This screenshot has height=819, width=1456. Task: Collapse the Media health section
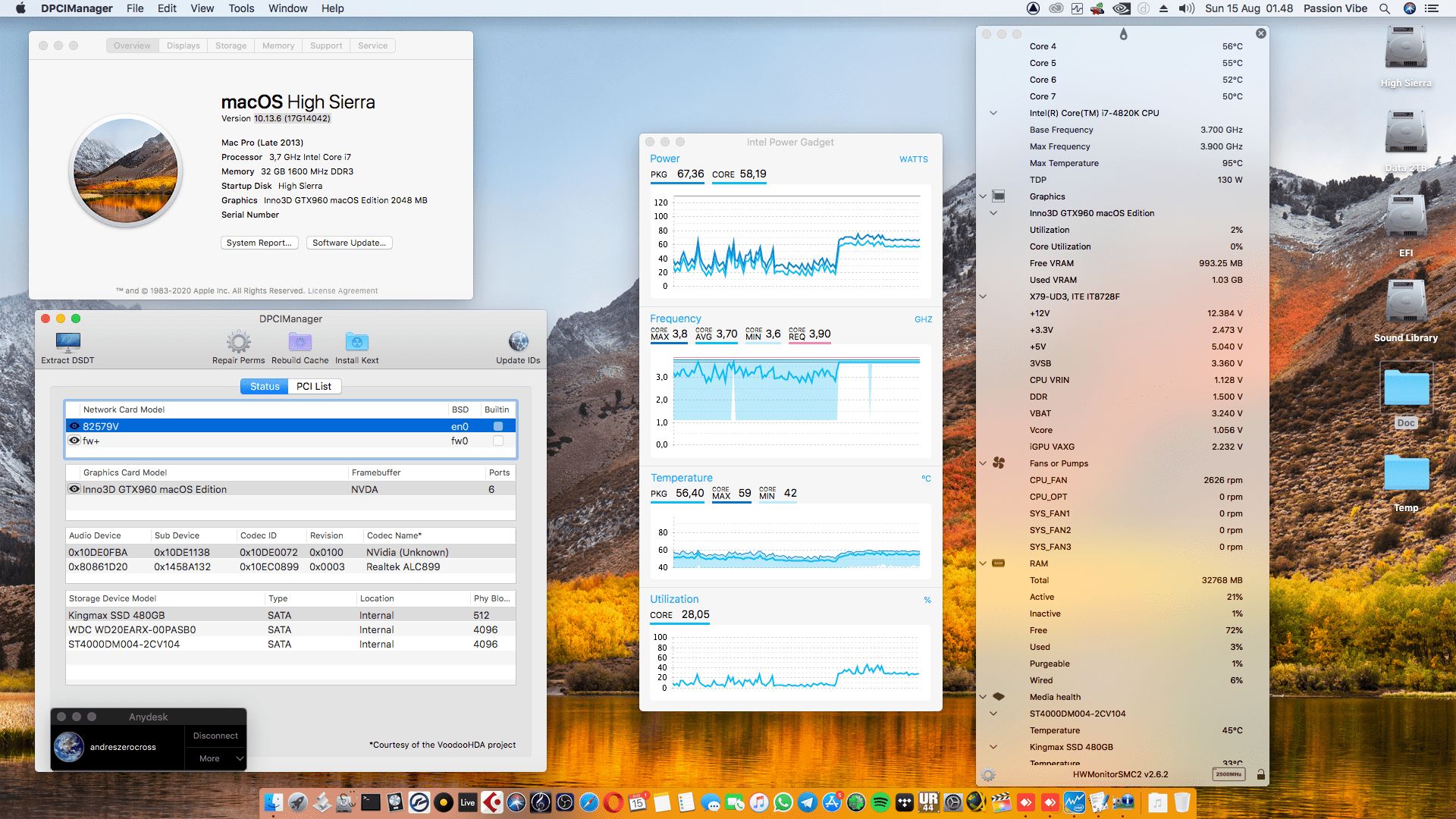[x=983, y=697]
